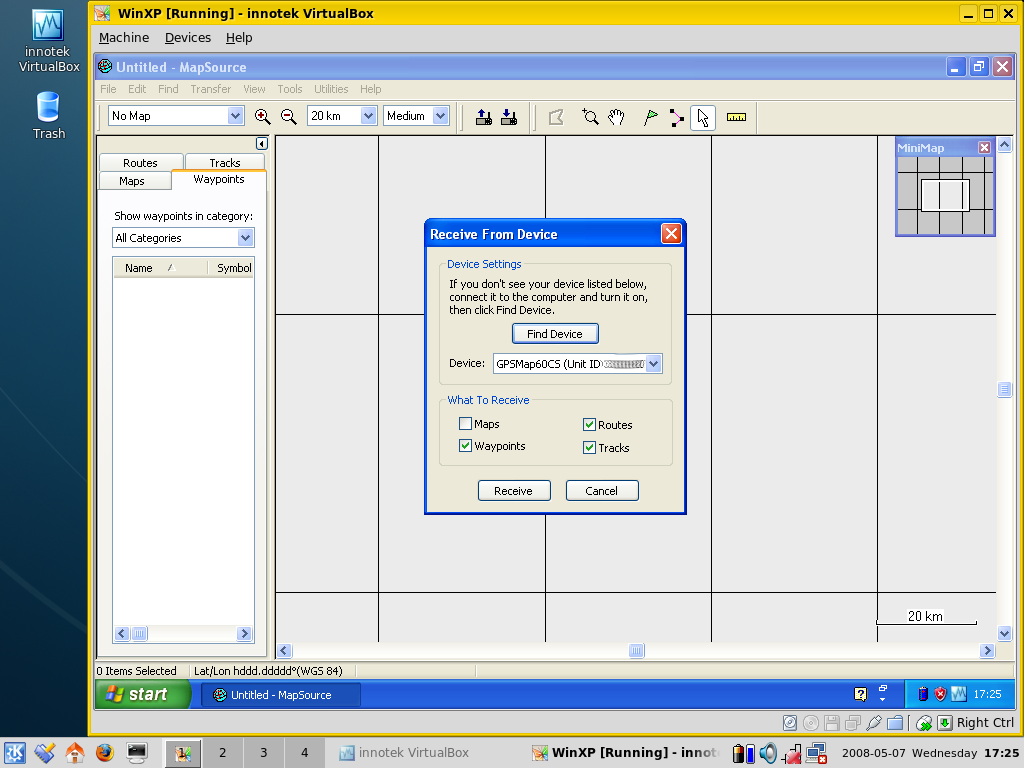Click the map scroll down arrow

(1004, 633)
